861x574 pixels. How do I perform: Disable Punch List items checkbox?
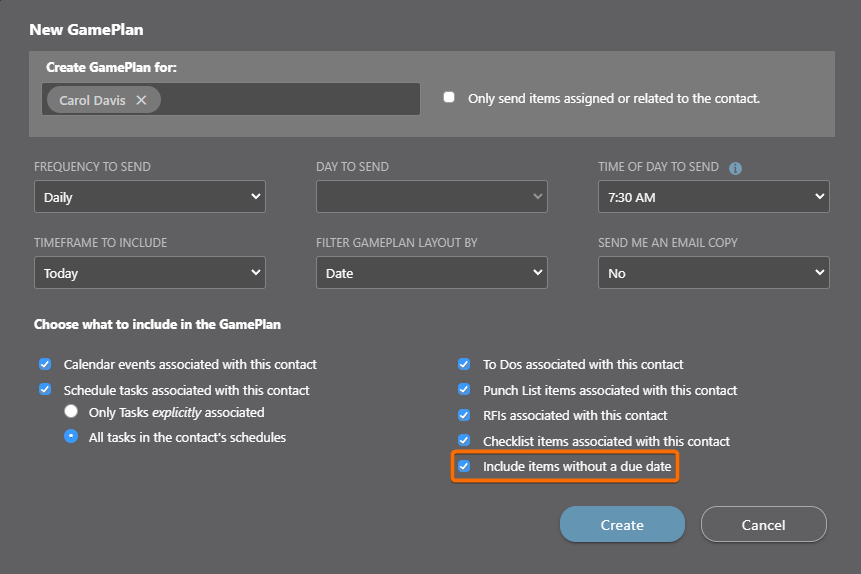click(464, 390)
